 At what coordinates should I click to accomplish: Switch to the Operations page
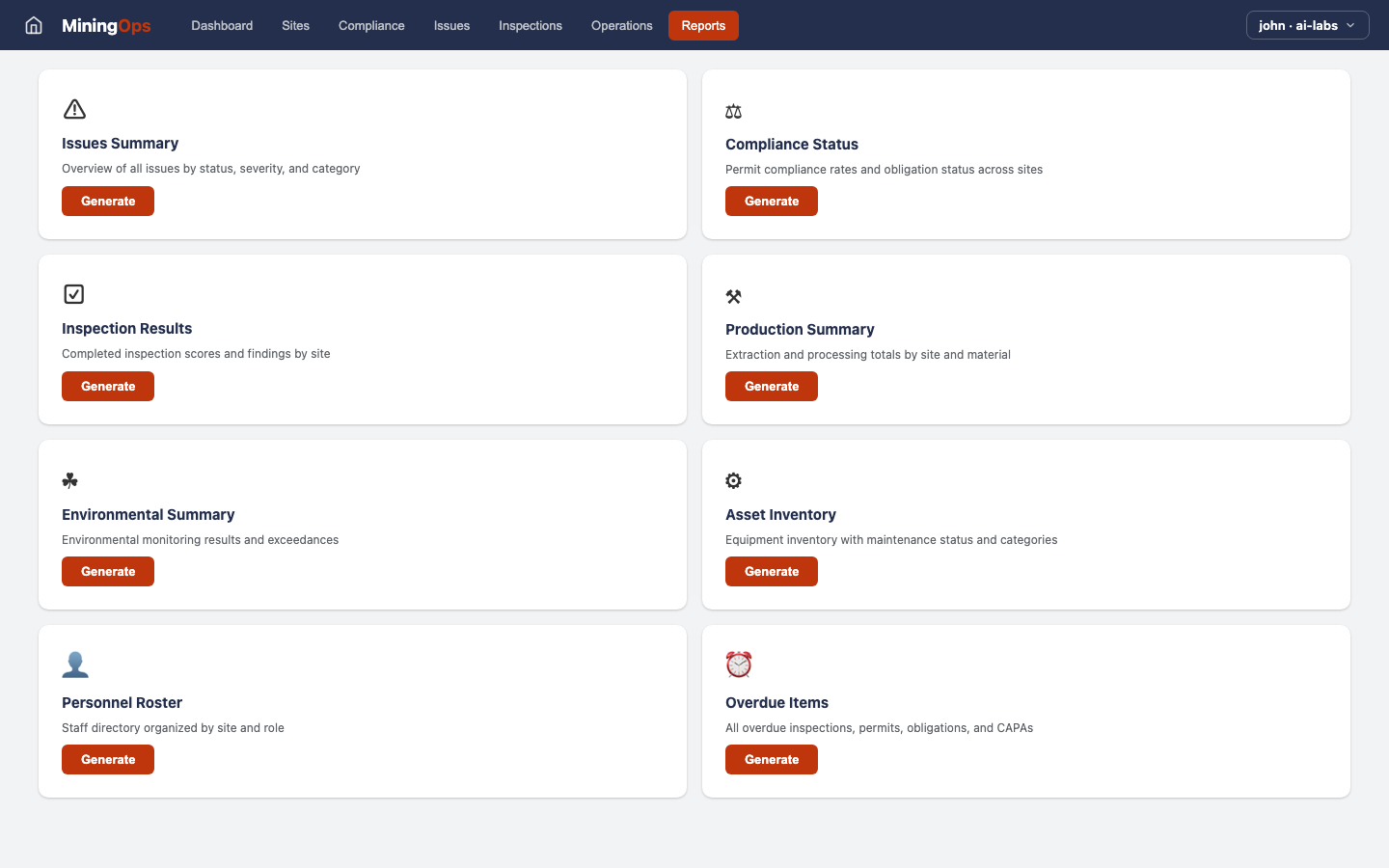click(x=621, y=25)
